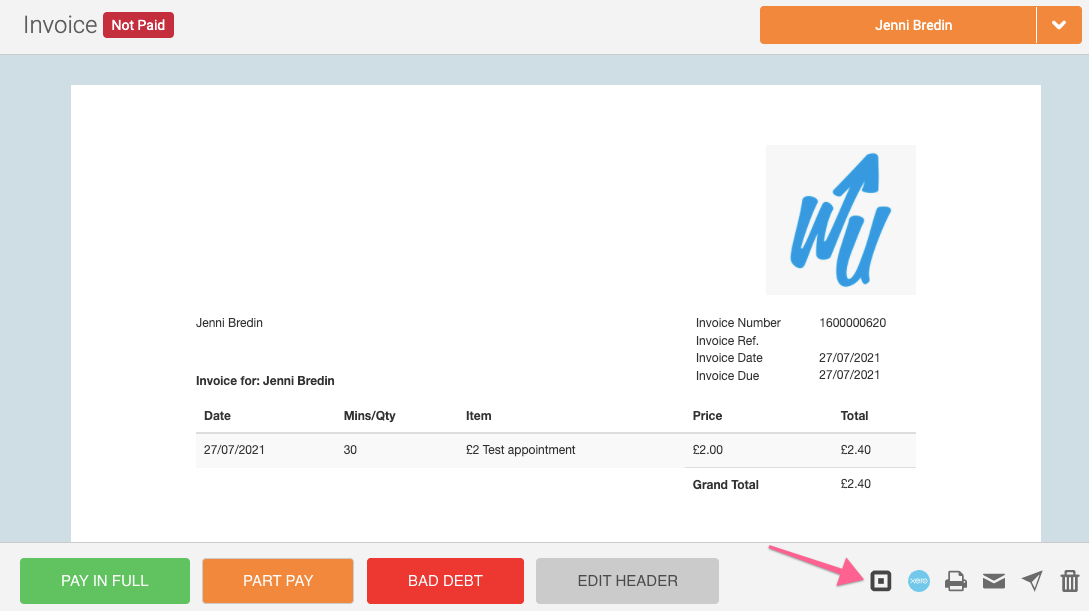Image resolution: width=1089 pixels, height=611 pixels.
Task: Print the invoice using printer icon
Action: [956, 581]
